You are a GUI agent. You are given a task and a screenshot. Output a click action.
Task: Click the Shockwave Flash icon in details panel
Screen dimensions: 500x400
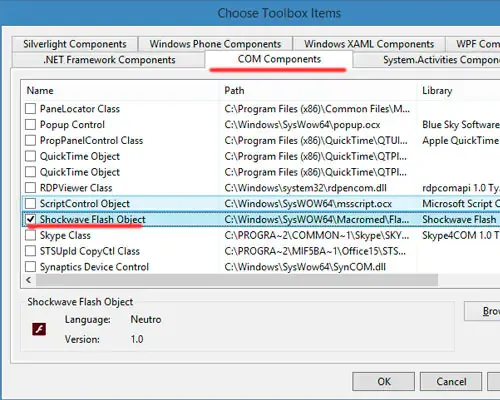pyautogui.click(x=39, y=329)
